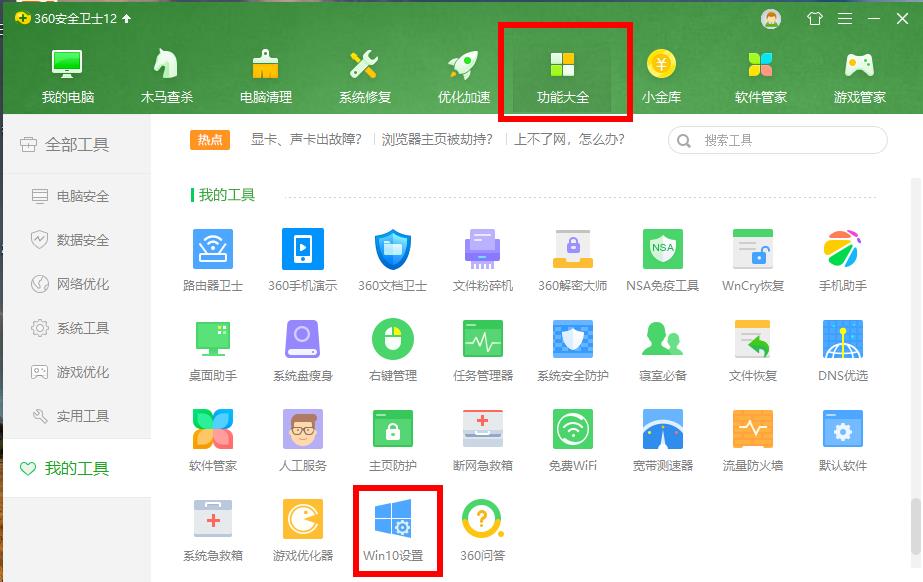Screen dimensions: 923x582
Task: Open the main menu hamburger icon
Action: tap(845, 19)
